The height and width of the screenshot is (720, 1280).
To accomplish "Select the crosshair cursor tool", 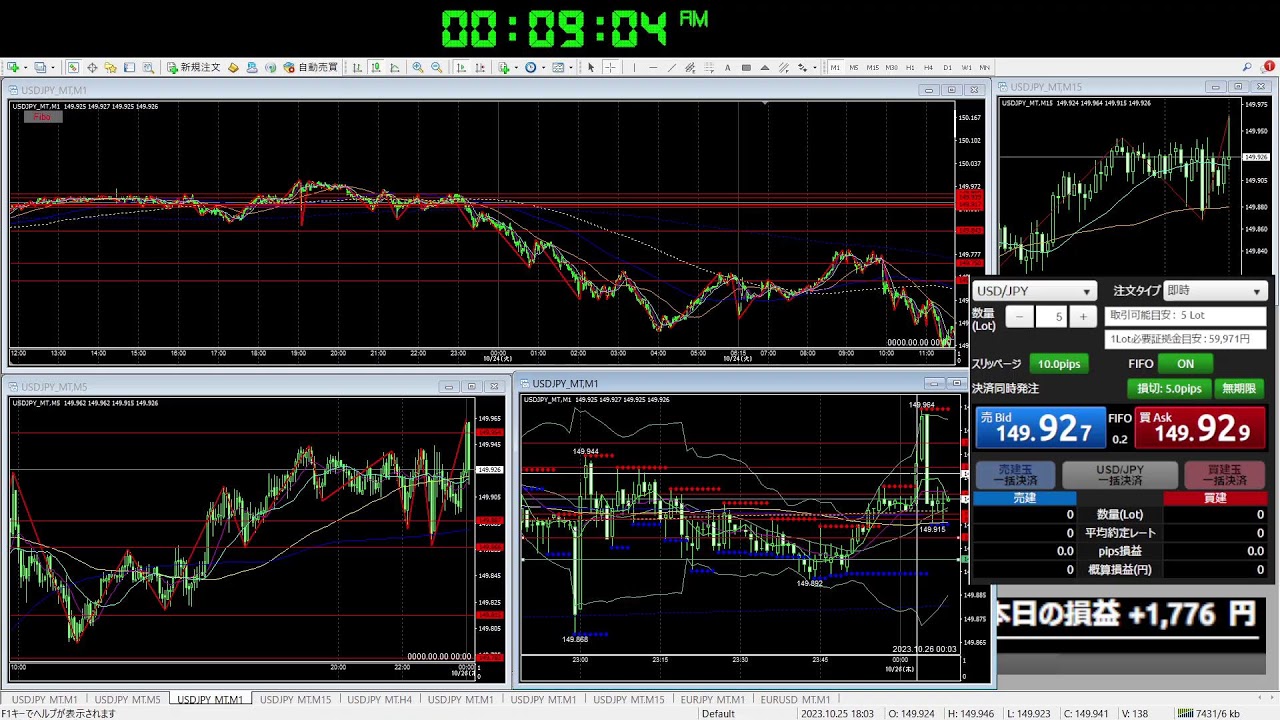I will pos(610,68).
